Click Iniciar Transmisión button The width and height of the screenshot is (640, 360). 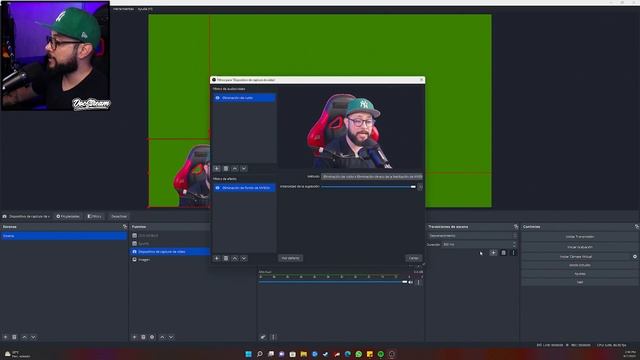point(580,237)
